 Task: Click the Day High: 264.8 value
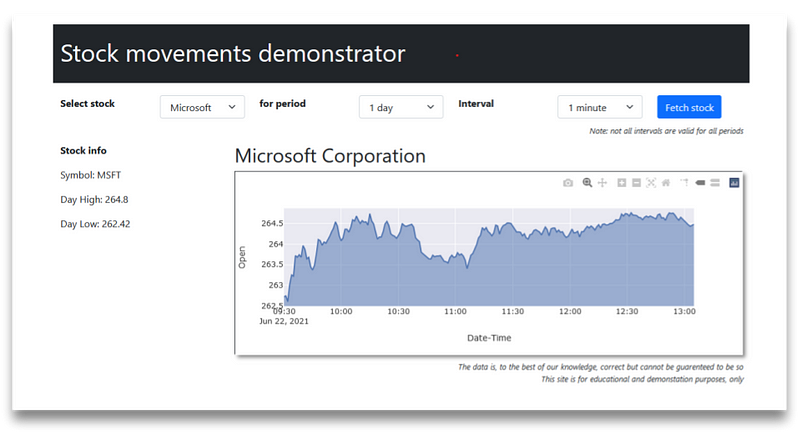tap(94, 199)
